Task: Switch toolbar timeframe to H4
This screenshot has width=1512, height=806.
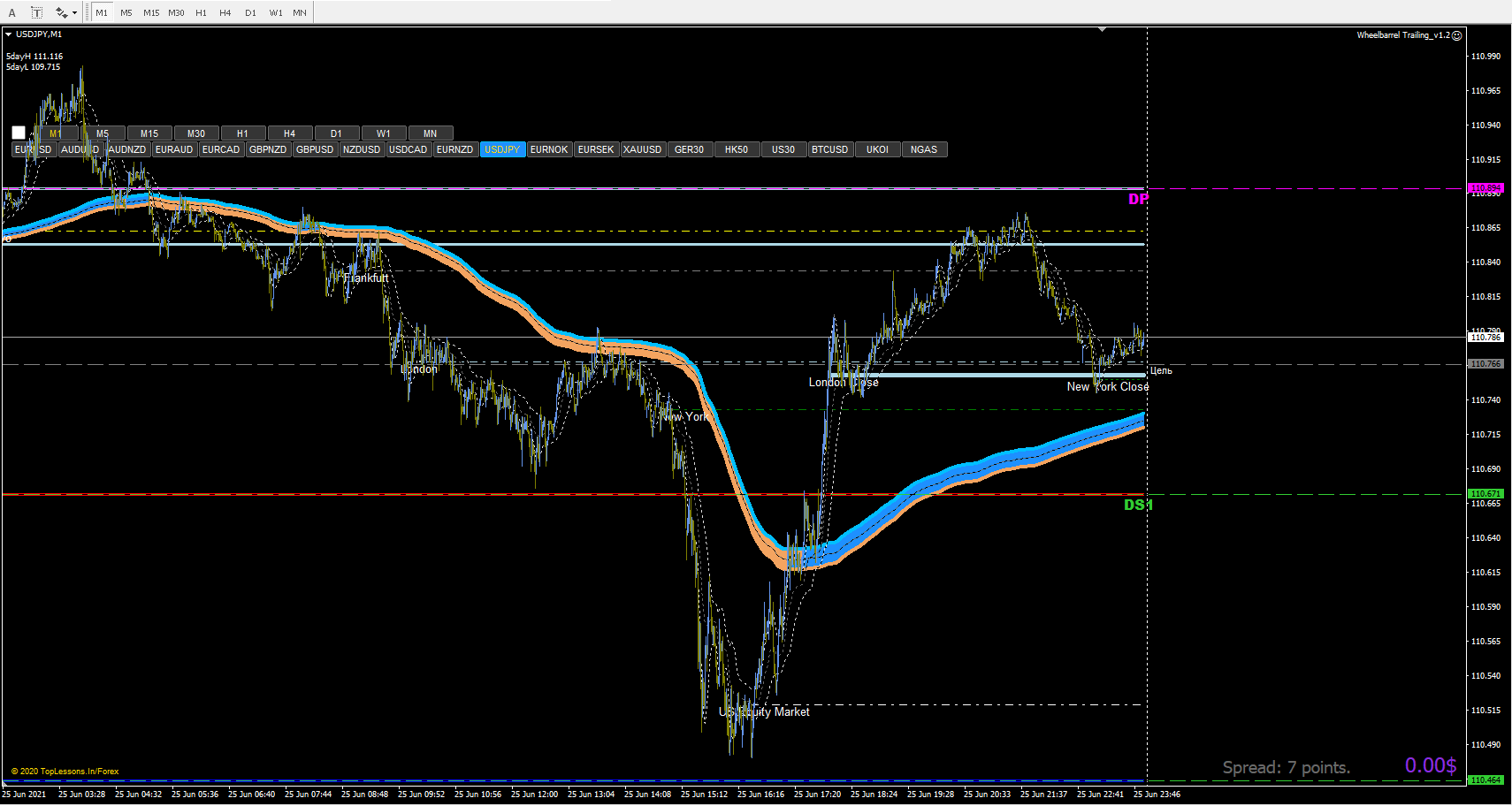Action: [x=225, y=12]
